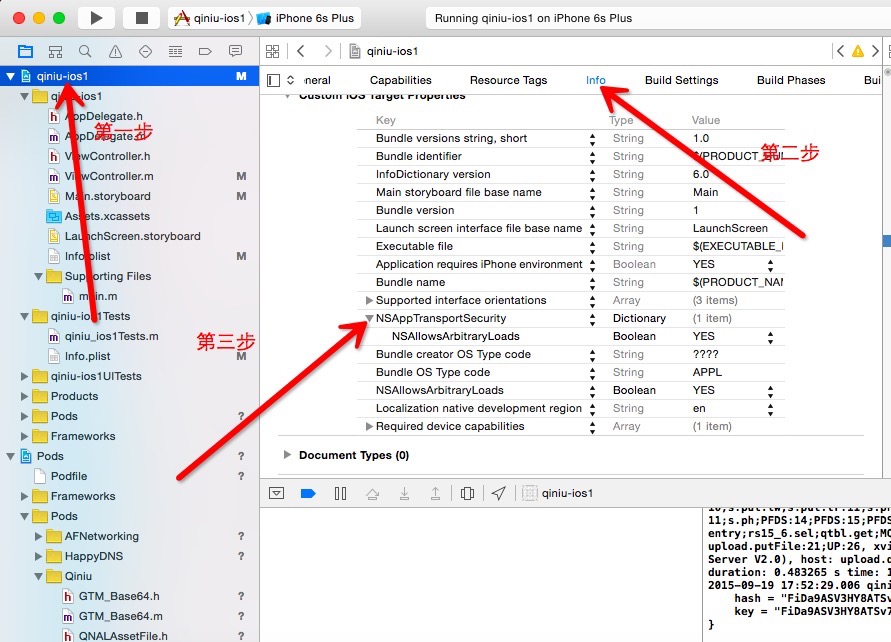Expand the Document Types section

point(287,455)
